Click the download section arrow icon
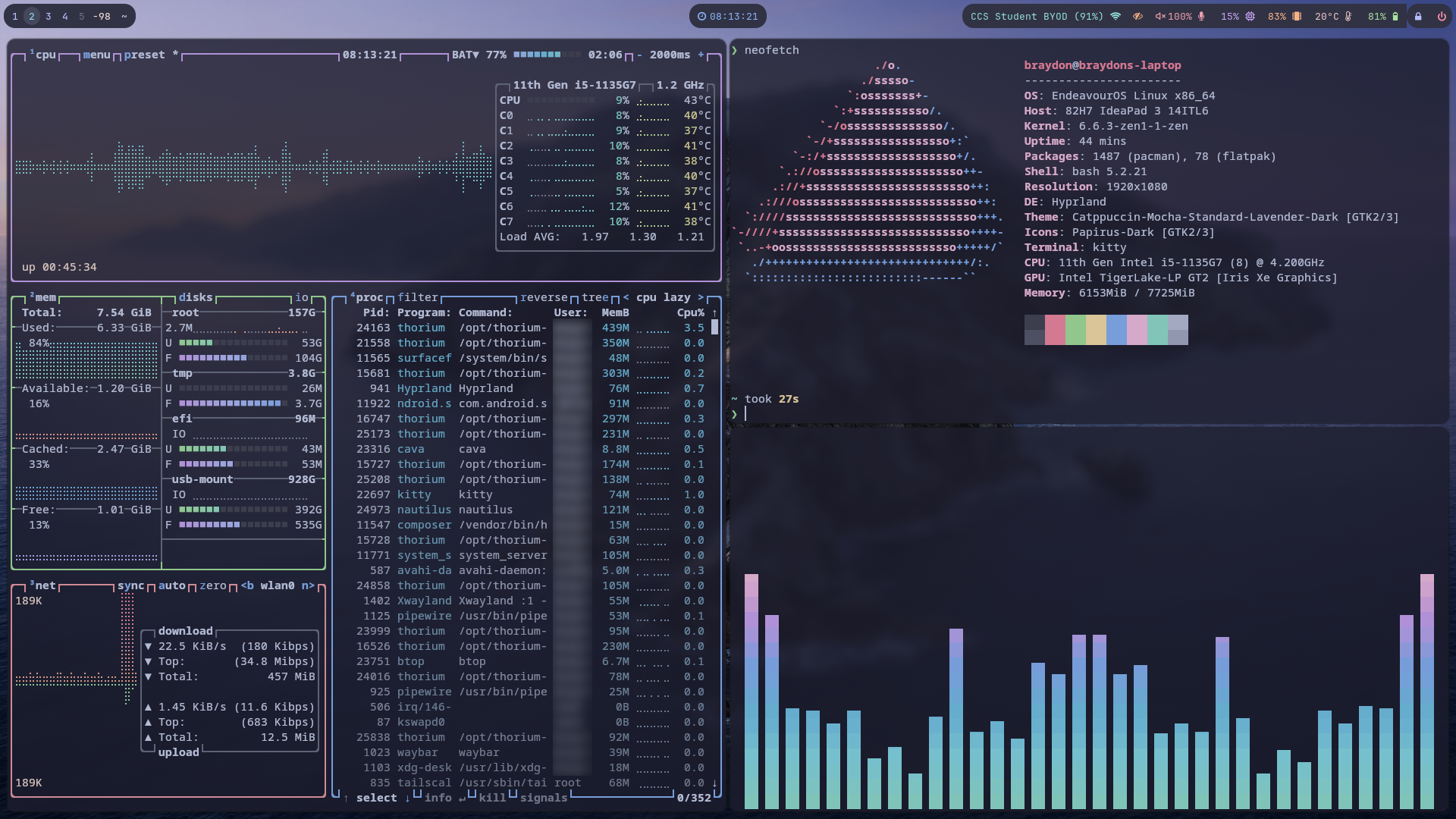1456x819 pixels. 148,646
